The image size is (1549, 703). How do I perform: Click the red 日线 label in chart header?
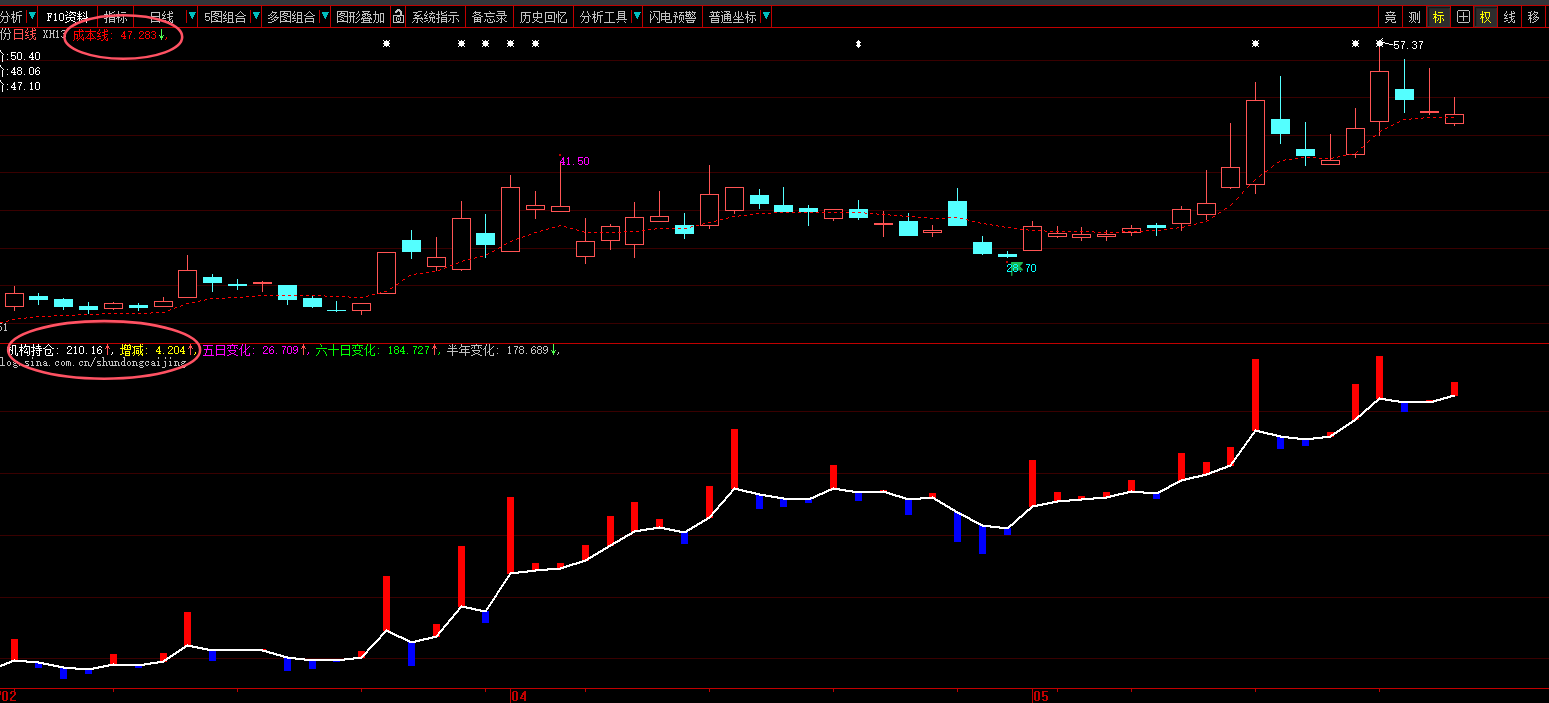pyautogui.click(x=24, y=35)
